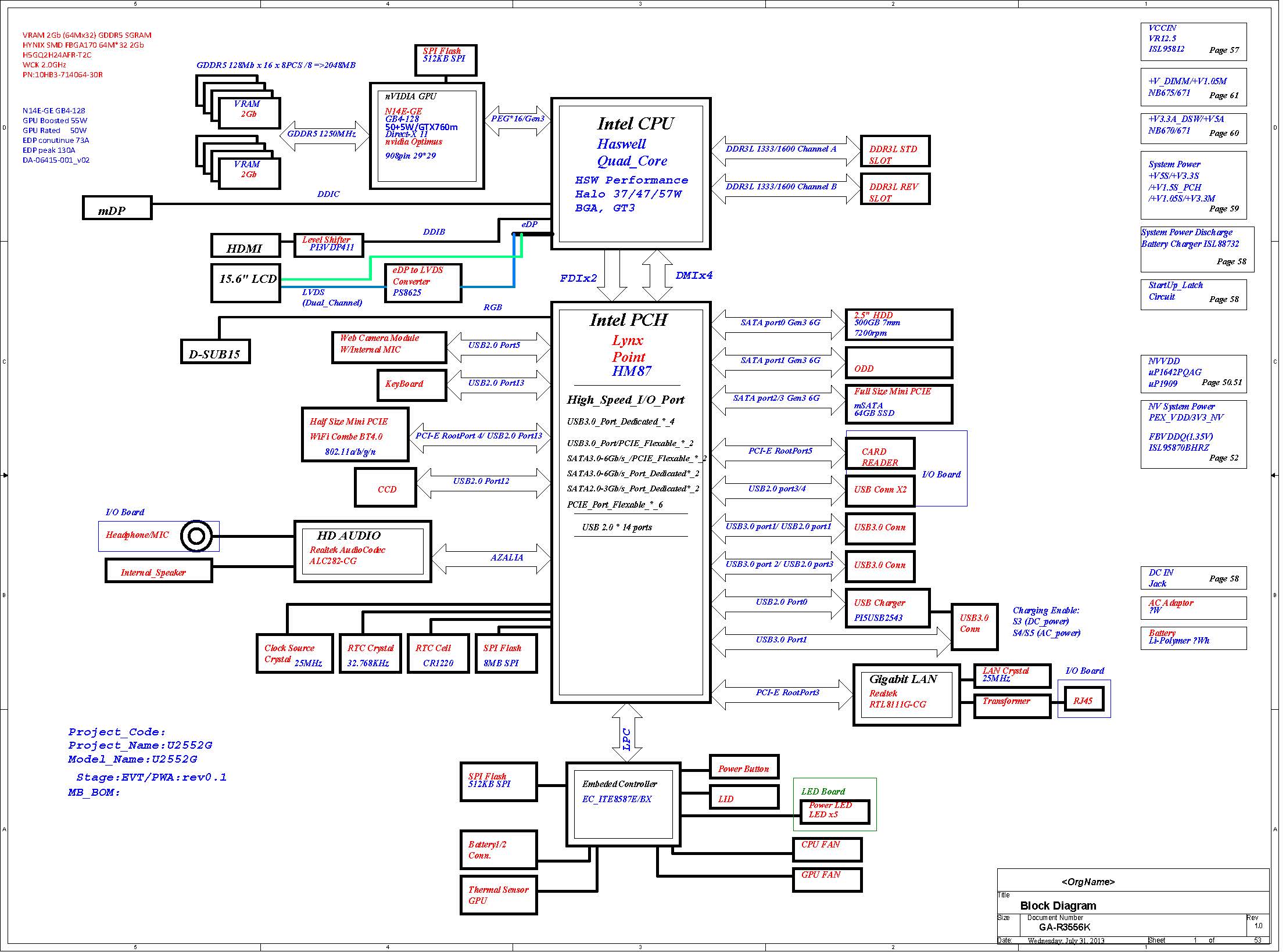Screen dimensions: 1286x952
Task: Click the Embeded Controller block
Action: coord(623,803)
